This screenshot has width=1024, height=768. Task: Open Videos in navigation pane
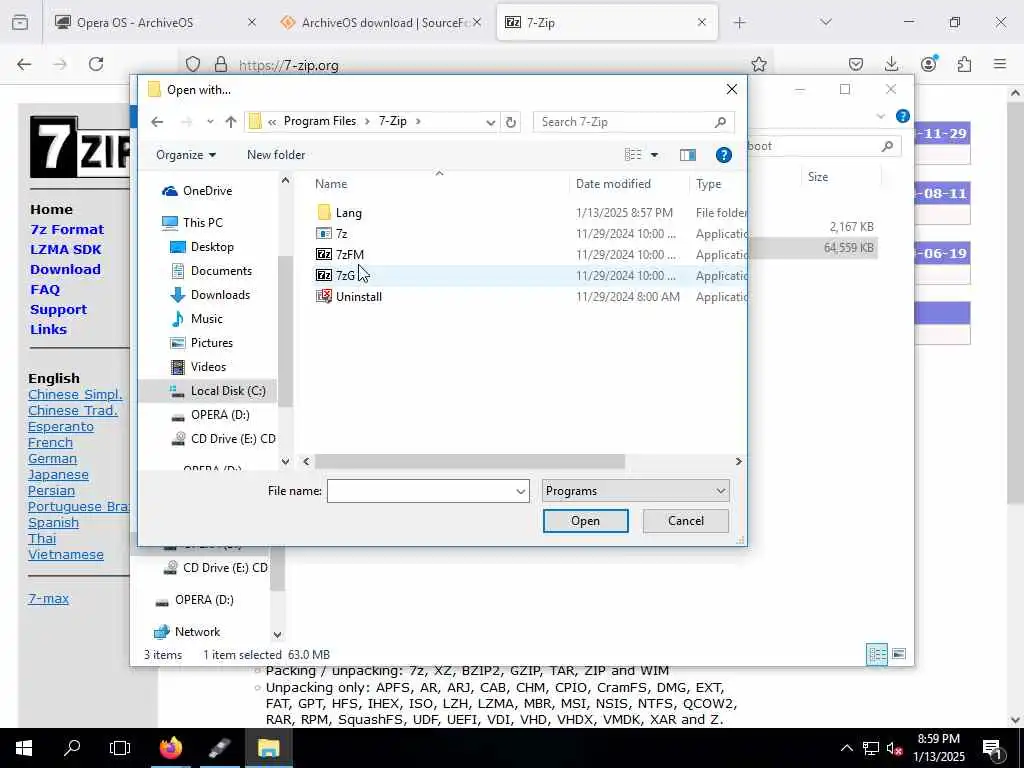[x=199, y=367]
